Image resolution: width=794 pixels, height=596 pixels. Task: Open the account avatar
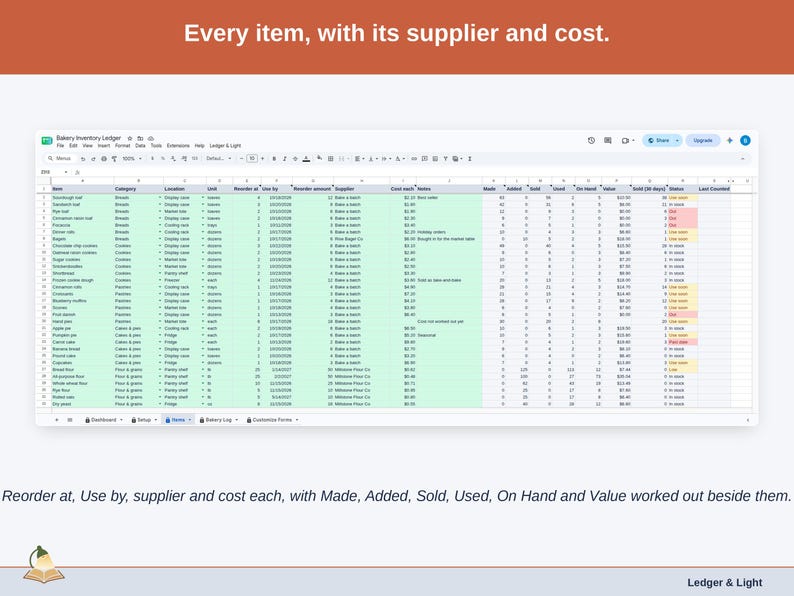[x=745, y=140]
